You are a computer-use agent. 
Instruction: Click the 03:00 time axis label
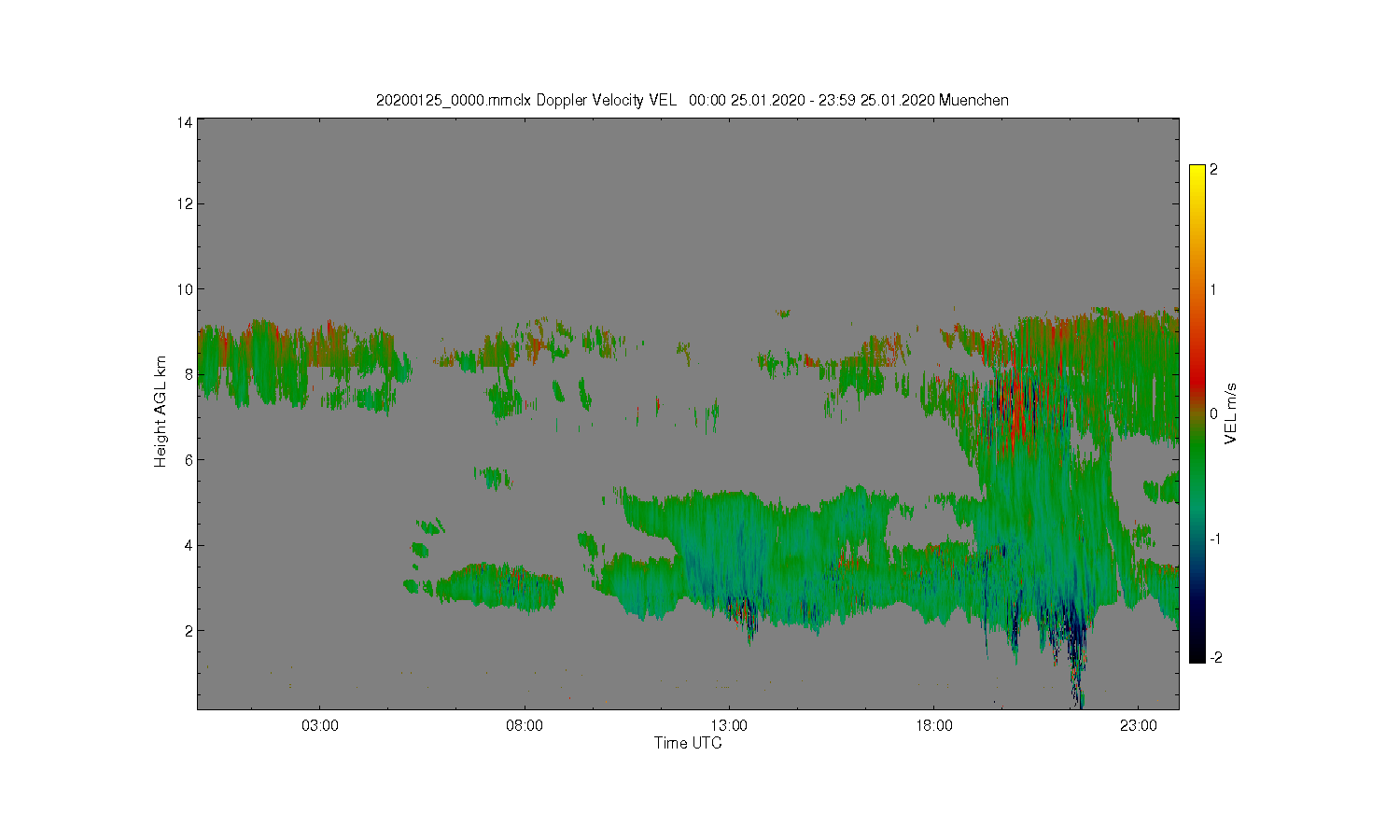click(320, 725)
